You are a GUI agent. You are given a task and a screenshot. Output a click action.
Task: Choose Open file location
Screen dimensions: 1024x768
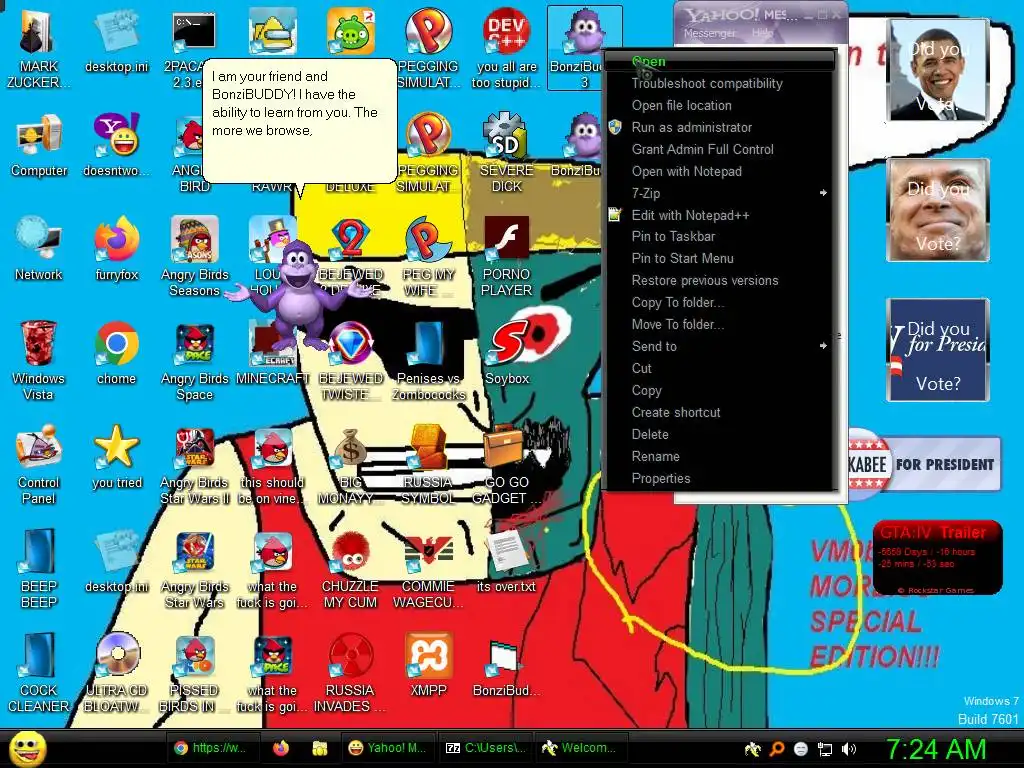[720, 105]
